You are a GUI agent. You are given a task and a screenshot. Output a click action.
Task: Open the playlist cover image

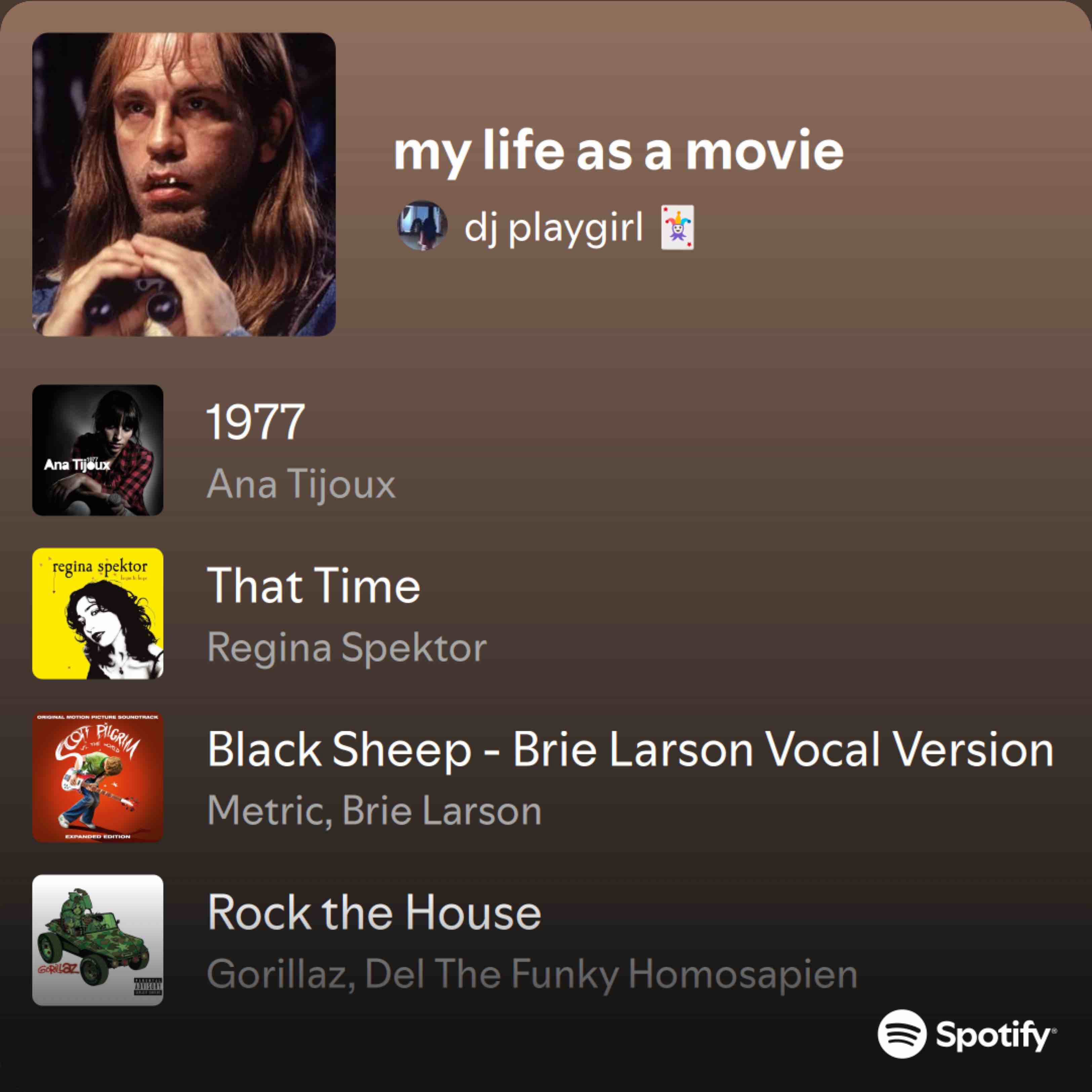click(184, 184)
